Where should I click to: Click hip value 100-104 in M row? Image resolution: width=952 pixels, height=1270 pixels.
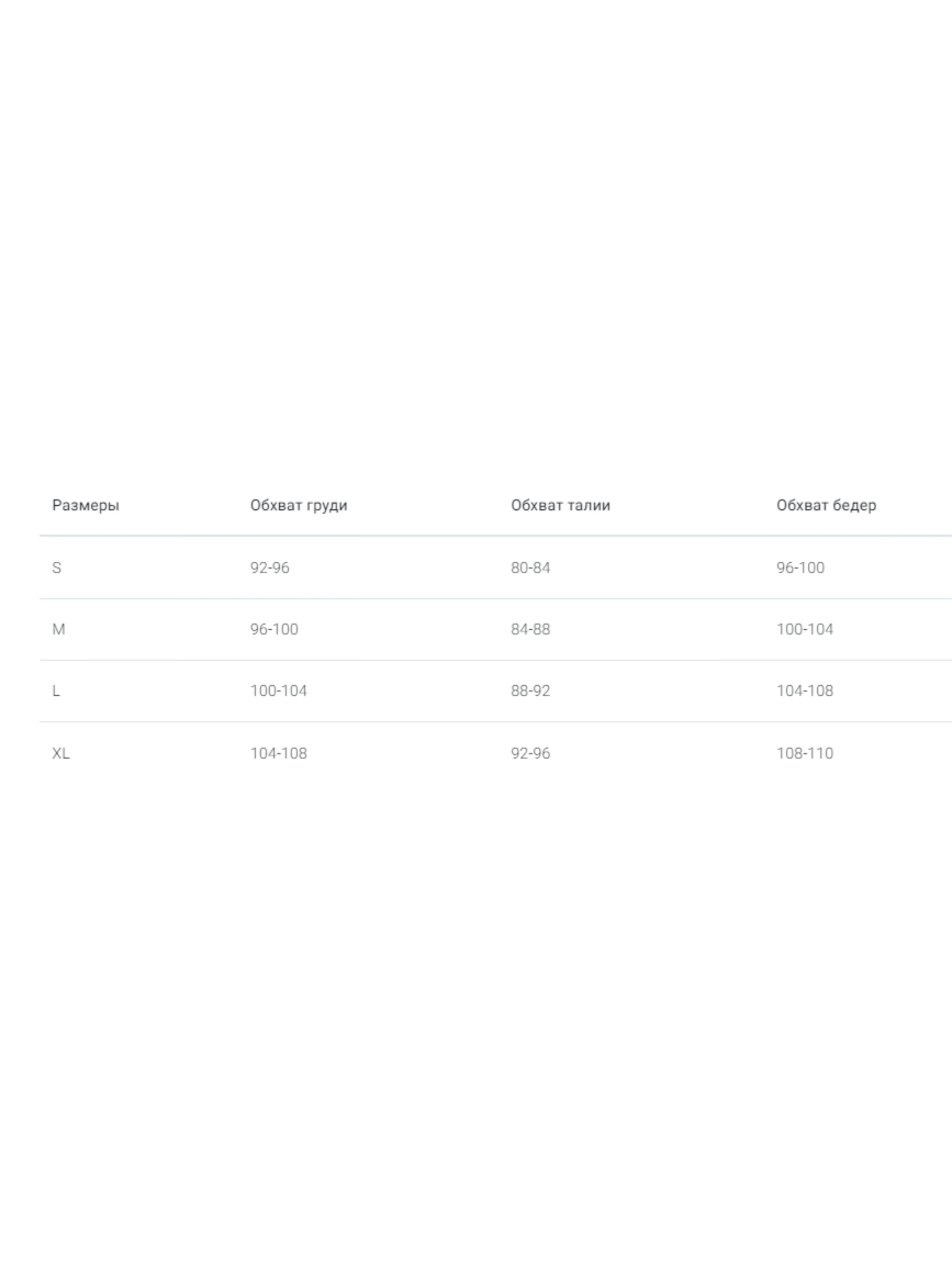pyautogui.click(x=804, y=629)
